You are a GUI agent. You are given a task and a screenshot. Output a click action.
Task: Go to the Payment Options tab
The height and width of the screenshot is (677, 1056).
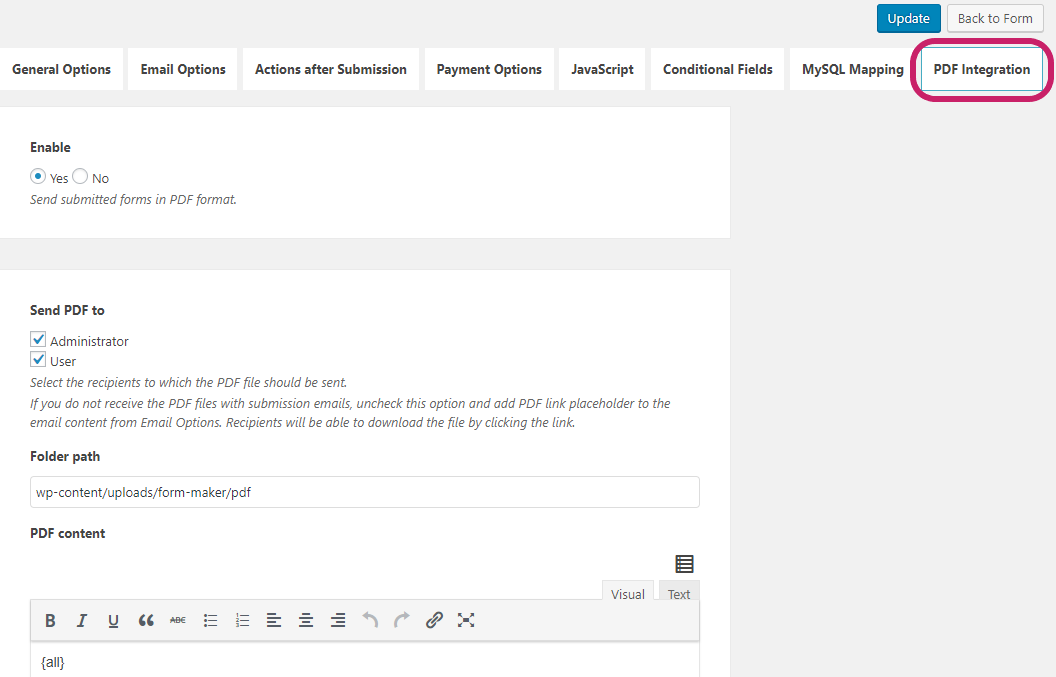[x=489, y=69]
